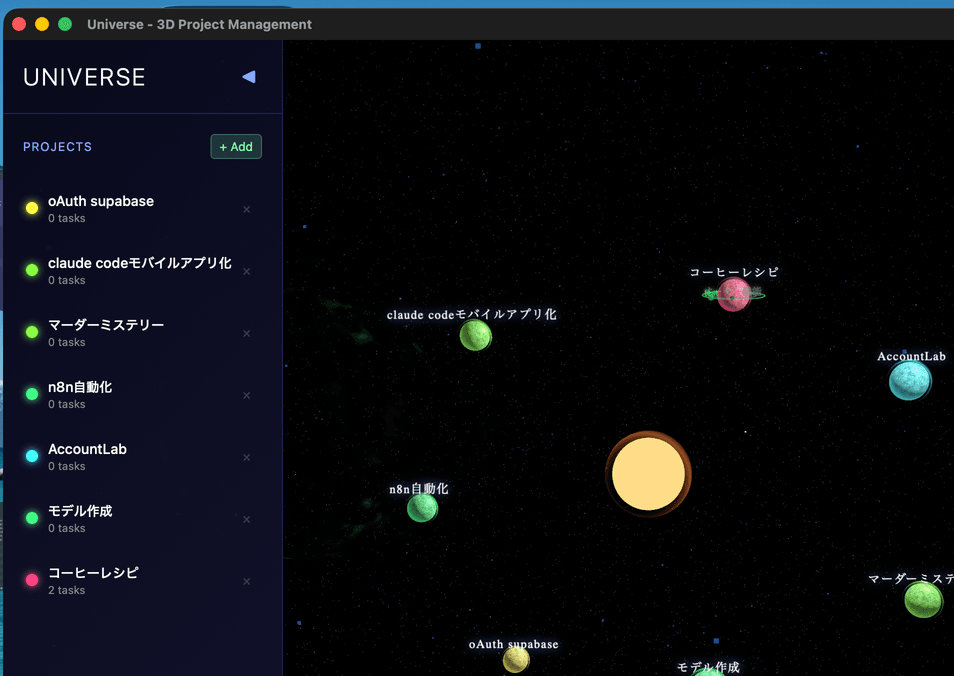Click the green planet icon beside claude codeモバイルアプリ化
This screenshot has width=954, height=676.
tap(30, 270)
